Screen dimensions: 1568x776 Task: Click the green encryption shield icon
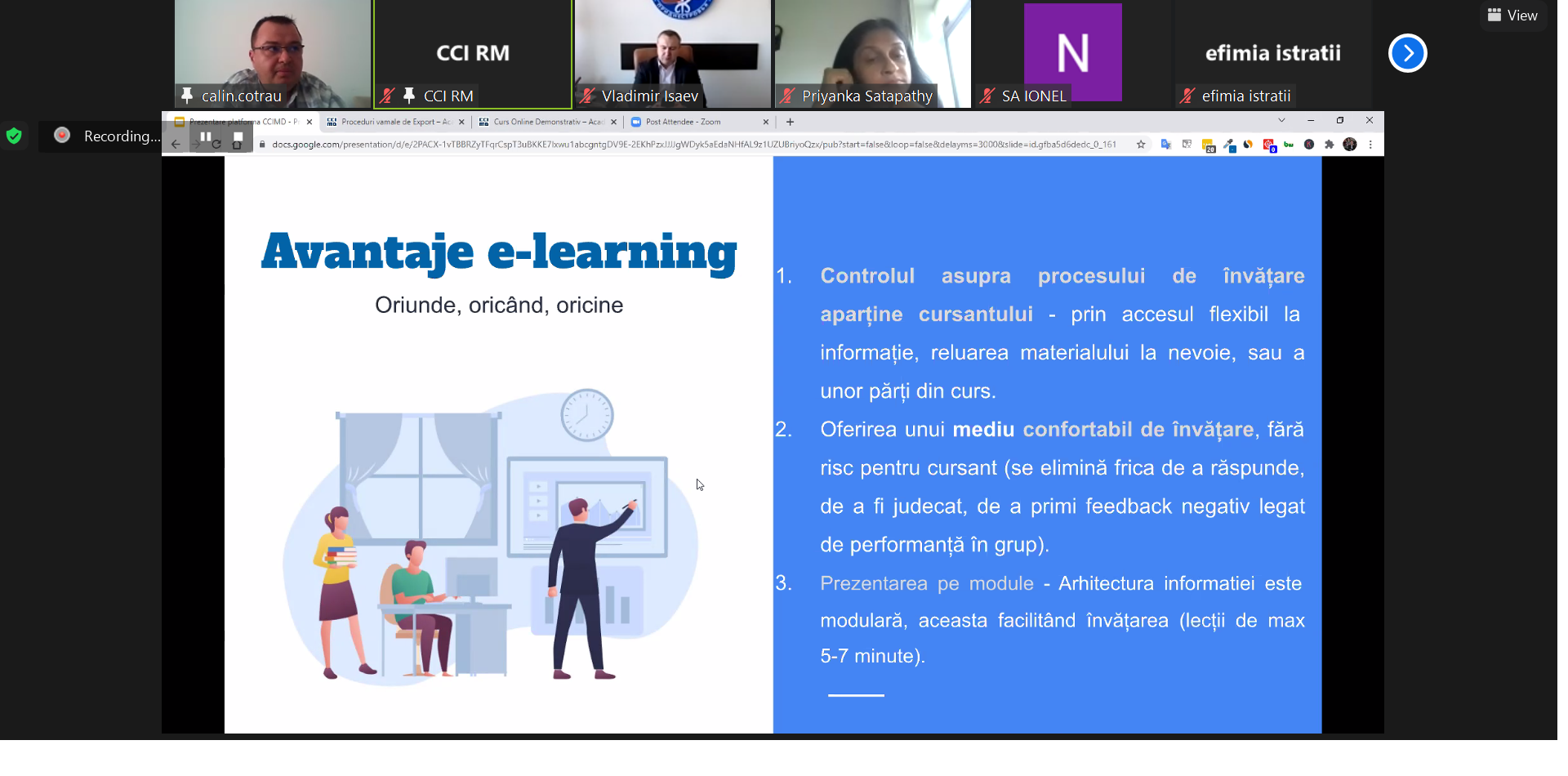coord(14,136)
